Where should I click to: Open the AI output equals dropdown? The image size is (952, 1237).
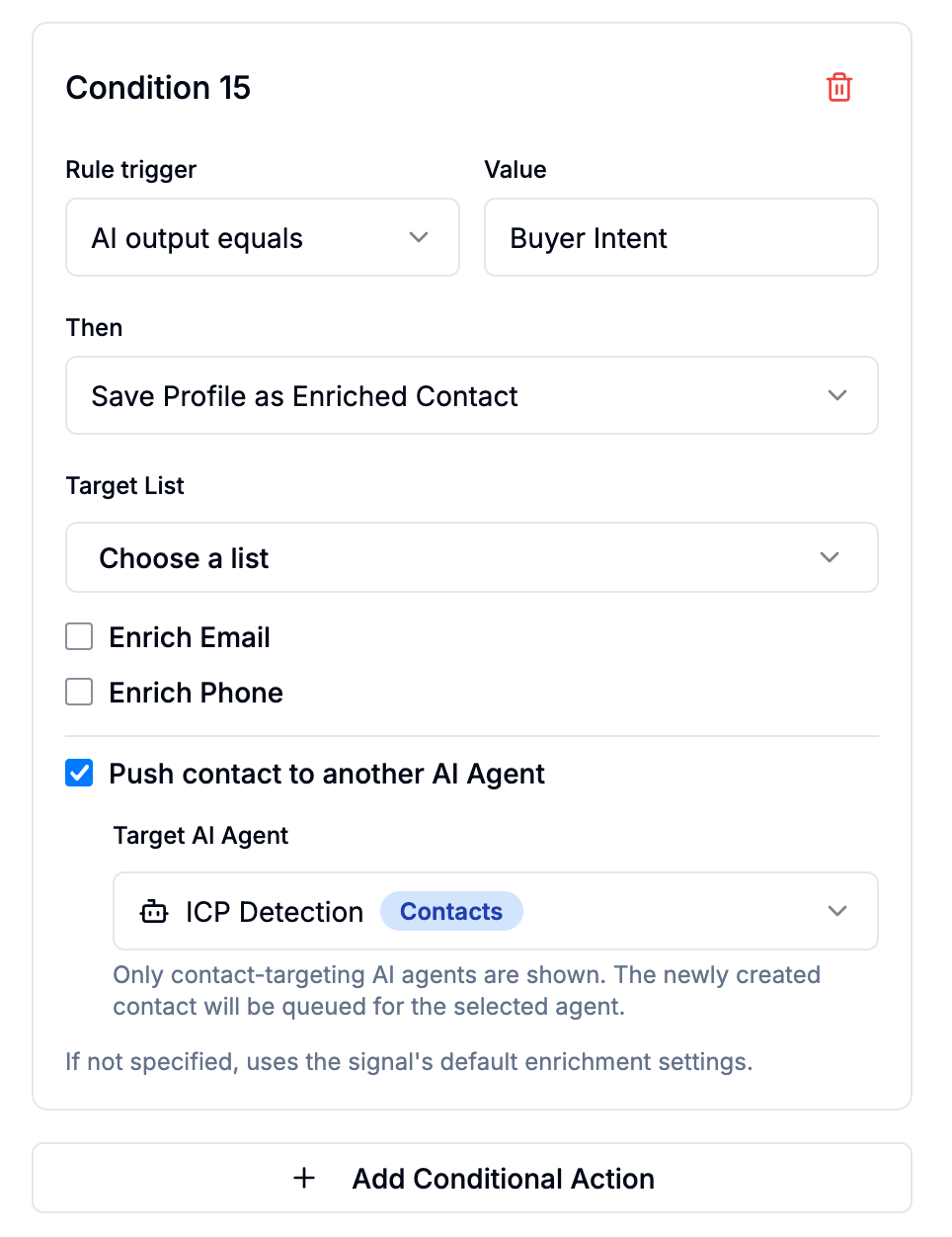point(263,237)
